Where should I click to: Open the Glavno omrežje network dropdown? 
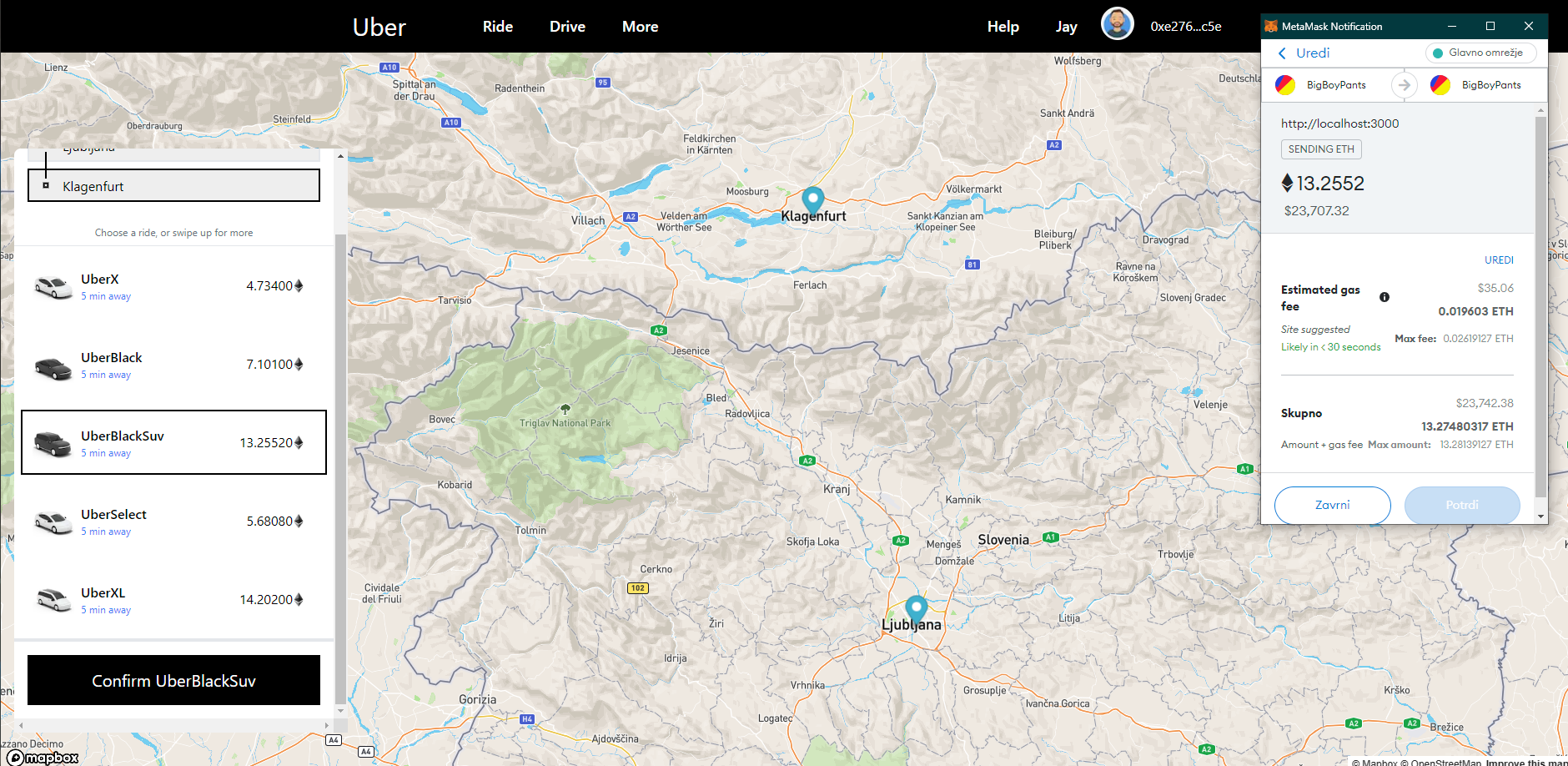(x=1481, y=53)
